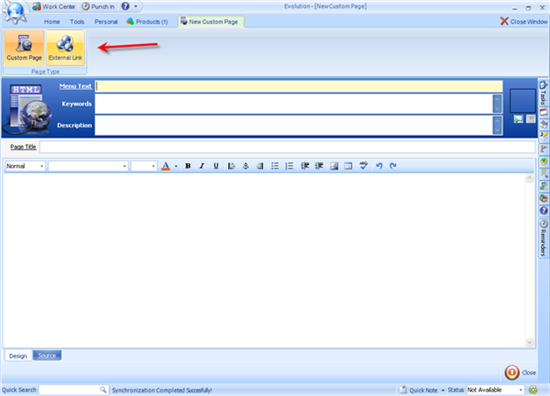
Task: Choose the External Link page type
Action: pyautogui.click(x=65, y=48)
